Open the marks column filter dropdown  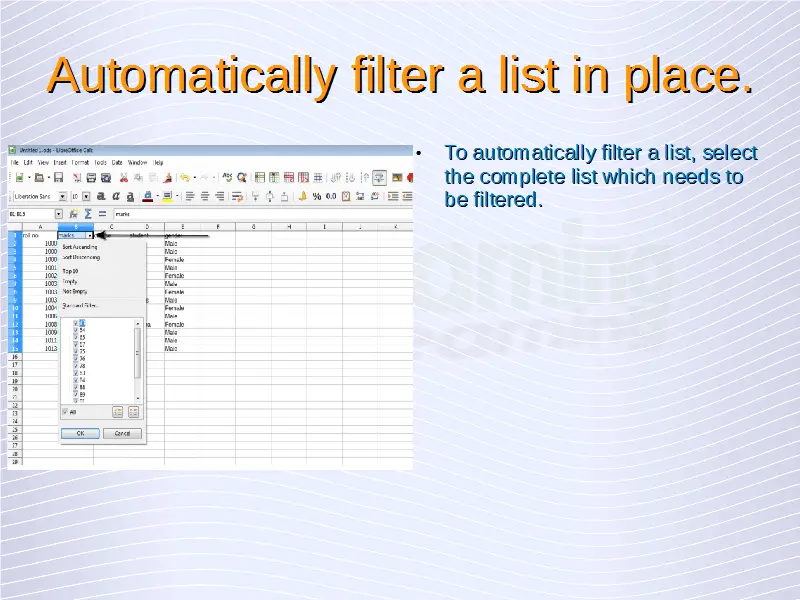tap(90, 236)
